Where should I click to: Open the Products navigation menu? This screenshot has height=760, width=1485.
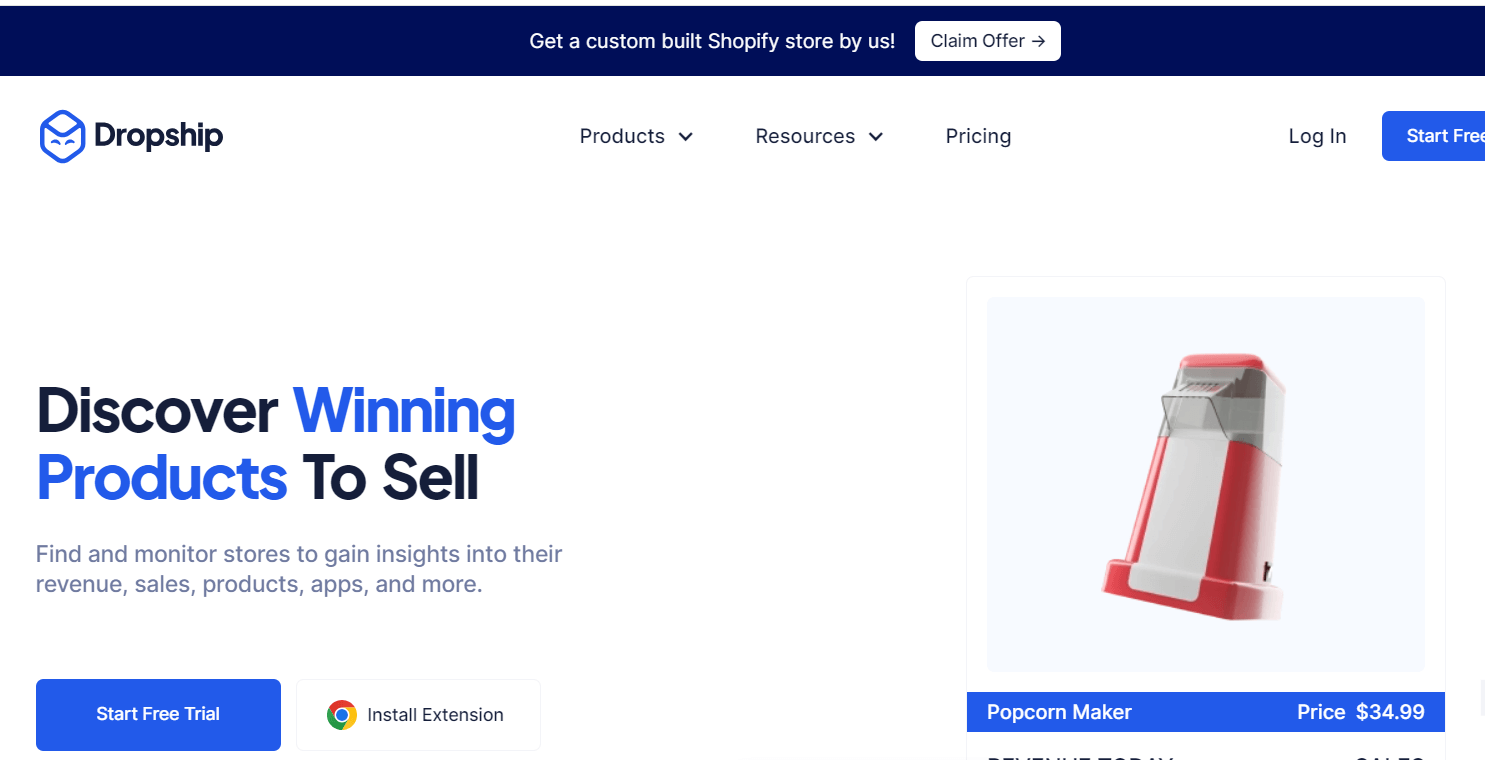click(x=622, y=136)
